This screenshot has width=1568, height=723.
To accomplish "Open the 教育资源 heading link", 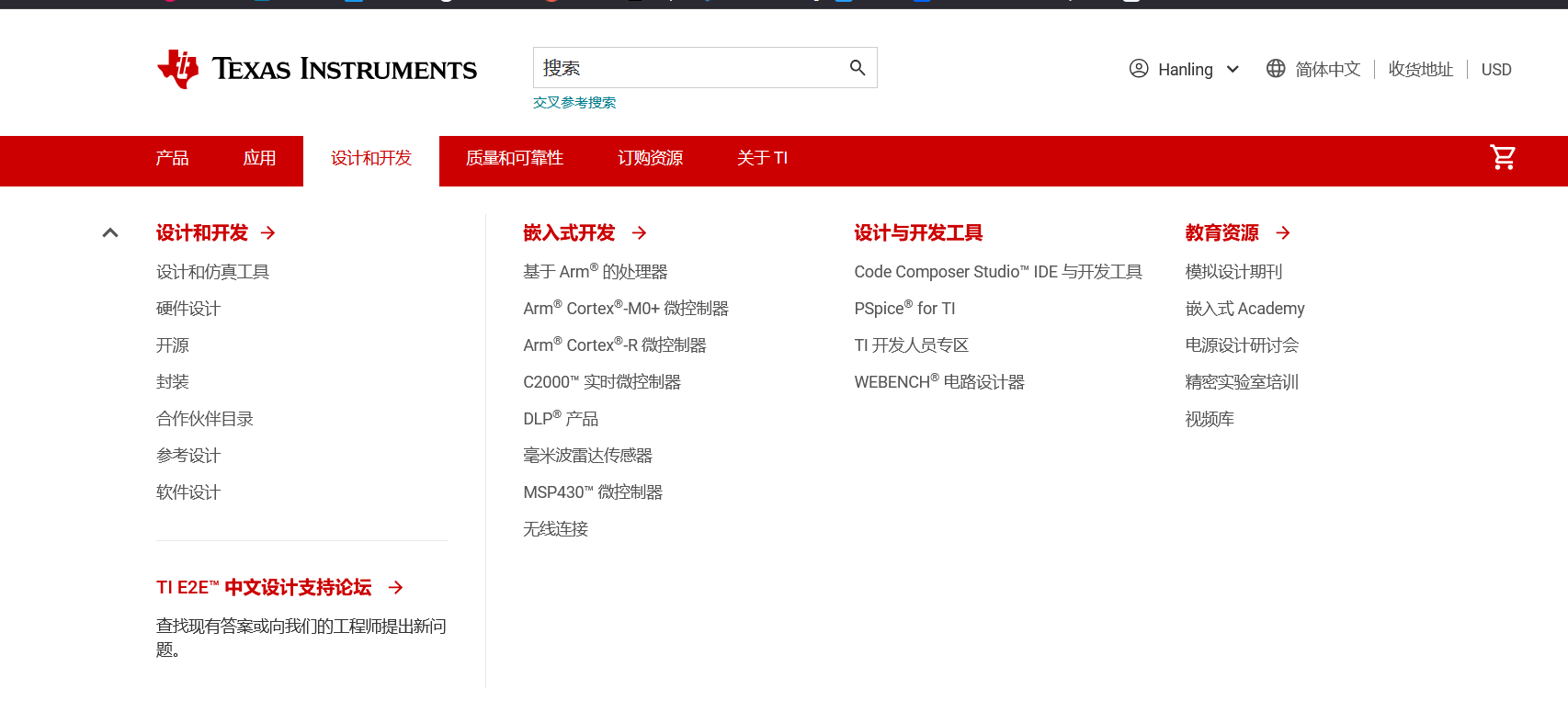I will point(1222,233).
